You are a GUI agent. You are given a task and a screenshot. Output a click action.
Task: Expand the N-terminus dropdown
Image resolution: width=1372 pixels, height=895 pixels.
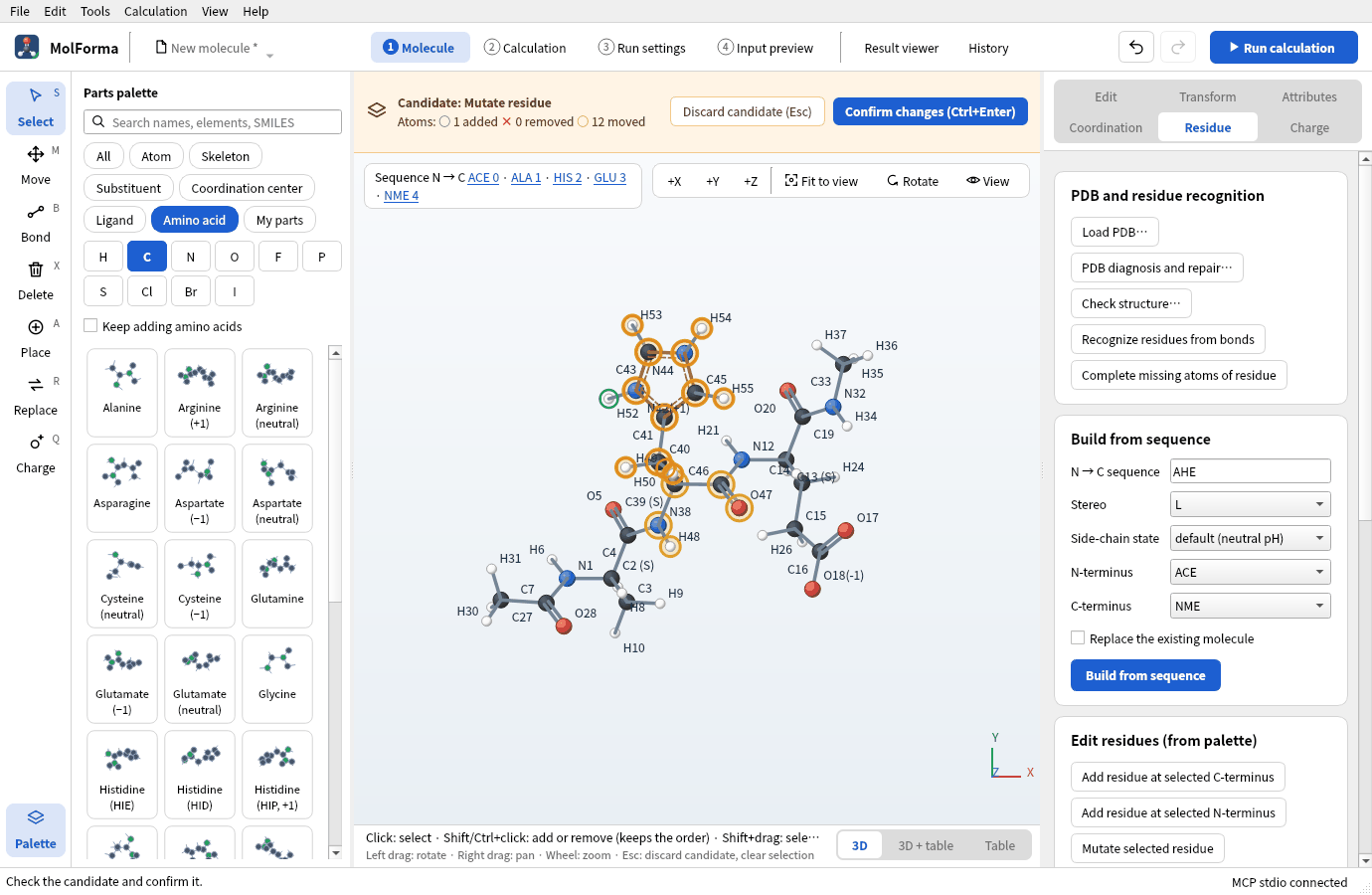point(1251,572)
